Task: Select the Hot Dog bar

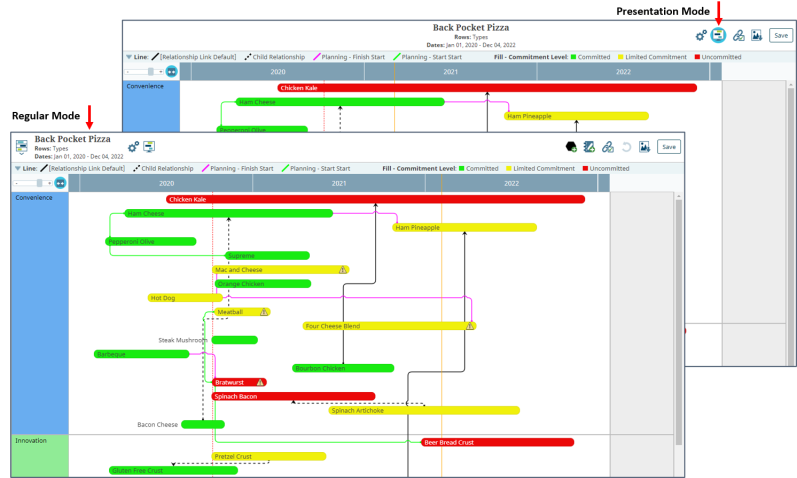Action: point(185,298)
